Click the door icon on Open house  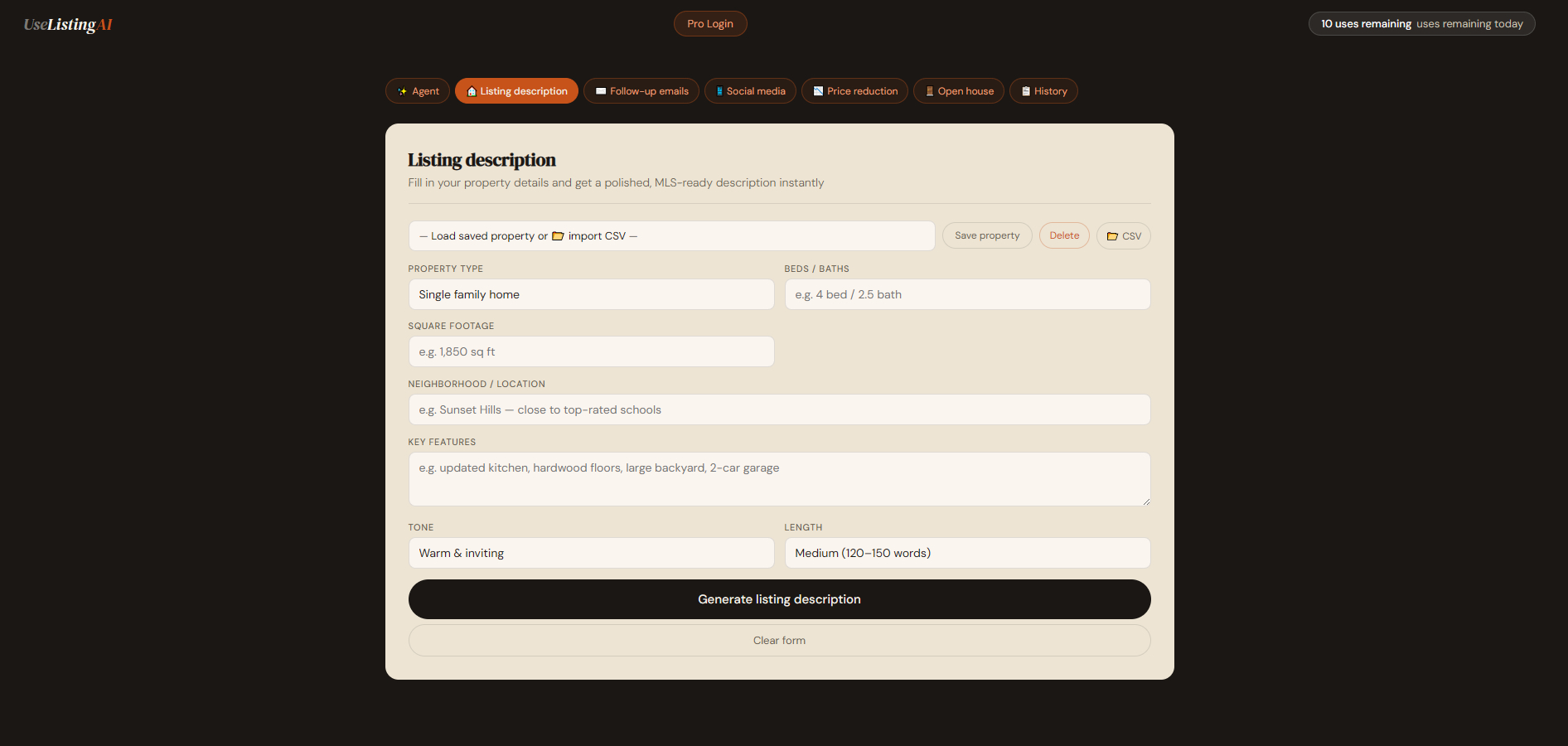click(930, 91)
